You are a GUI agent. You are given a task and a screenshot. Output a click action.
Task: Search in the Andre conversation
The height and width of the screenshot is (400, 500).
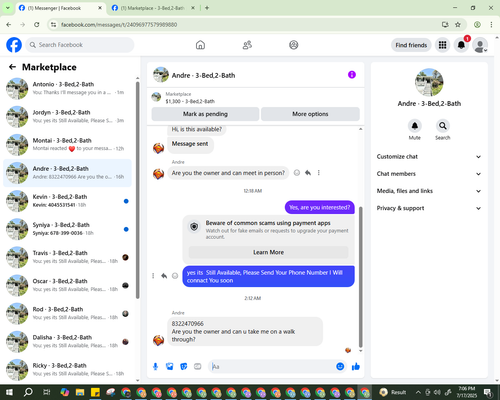(x=442, y=126)
